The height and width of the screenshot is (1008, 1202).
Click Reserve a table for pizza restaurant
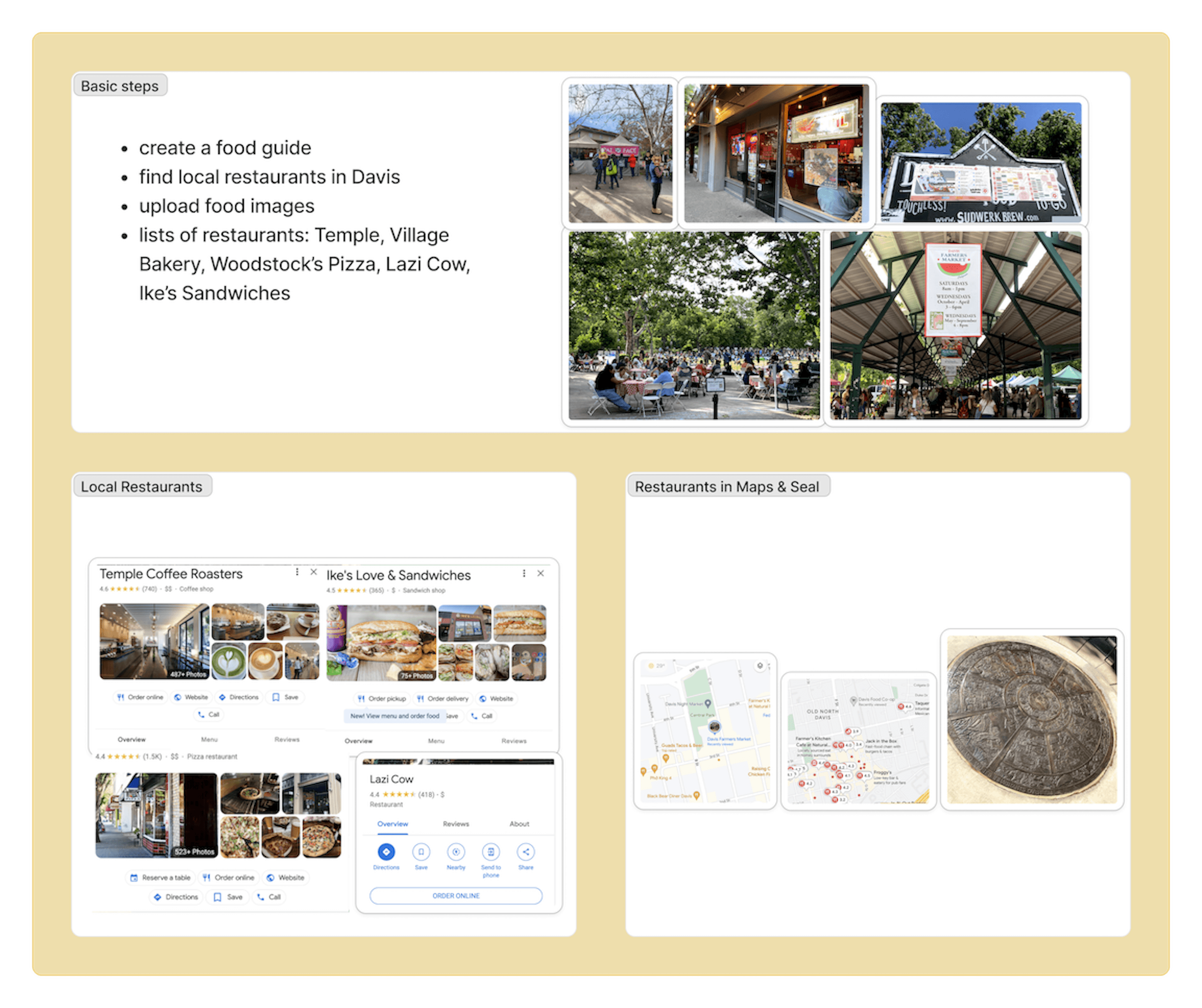coord(160,877)
